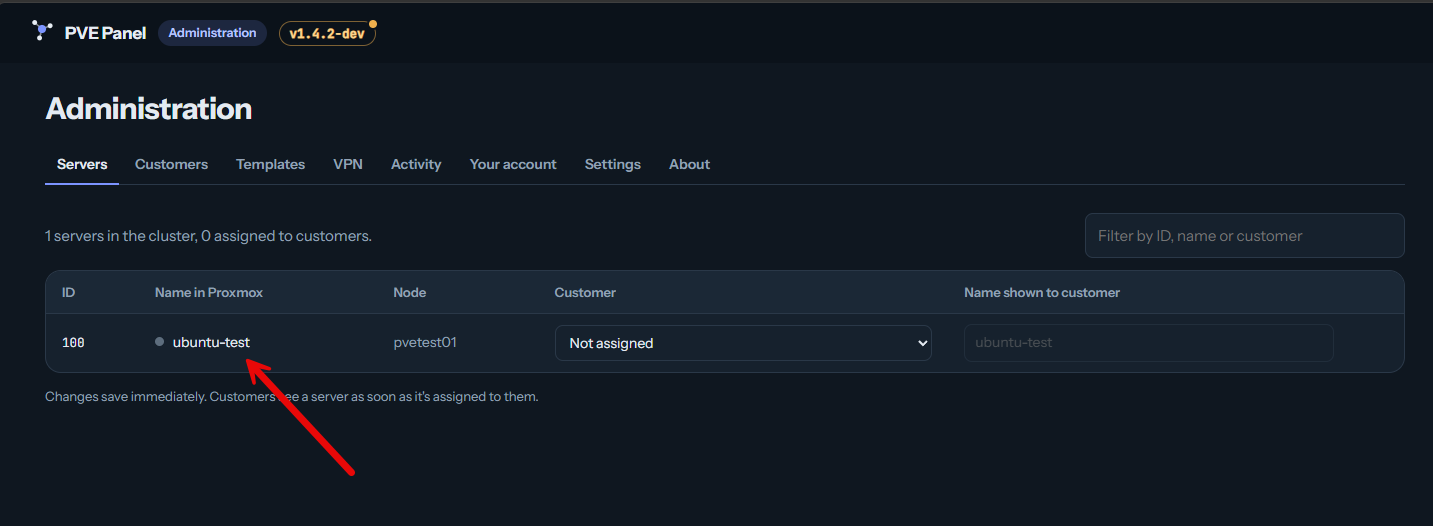Viewport: 1433px width, 526px height.
Task: Focus the Filter by ID search field
Action: tap(1244, 236)
